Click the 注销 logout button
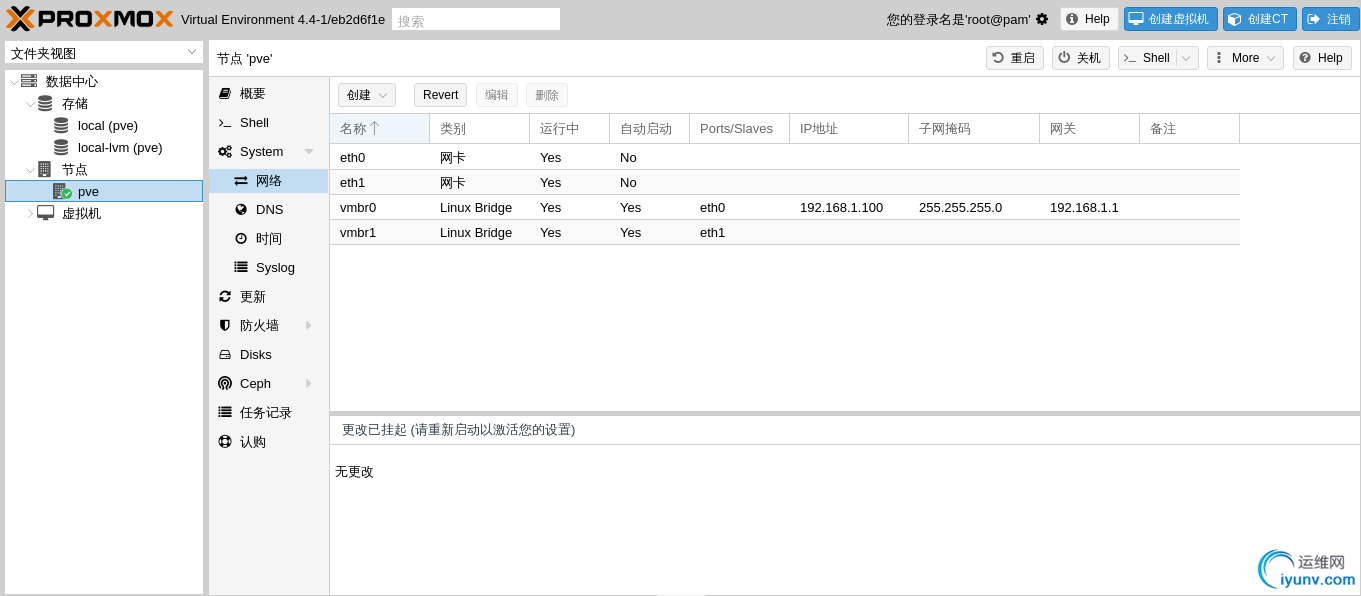 1331,19
